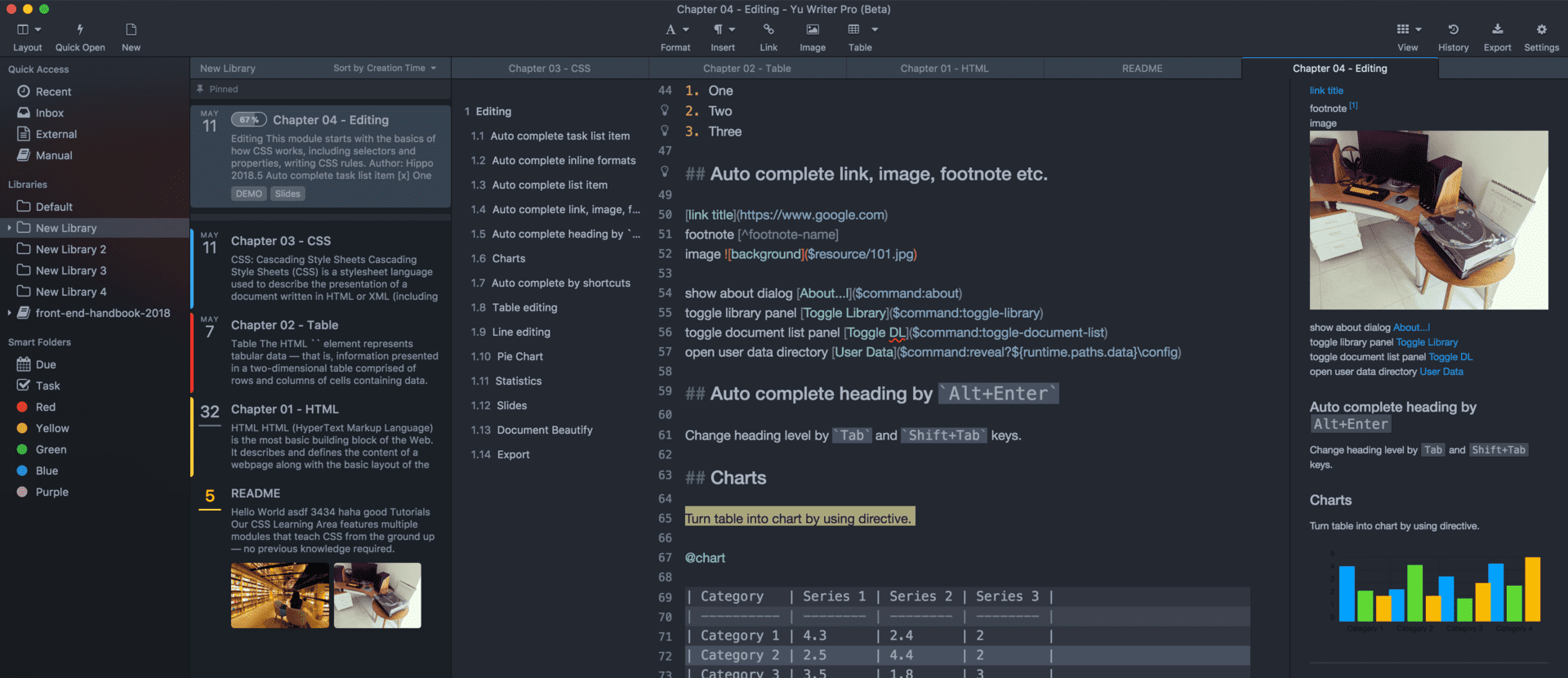Switch to Chapter 03 - CSS tab
The width and height of the screenshot is (1568, 678).
550,69
